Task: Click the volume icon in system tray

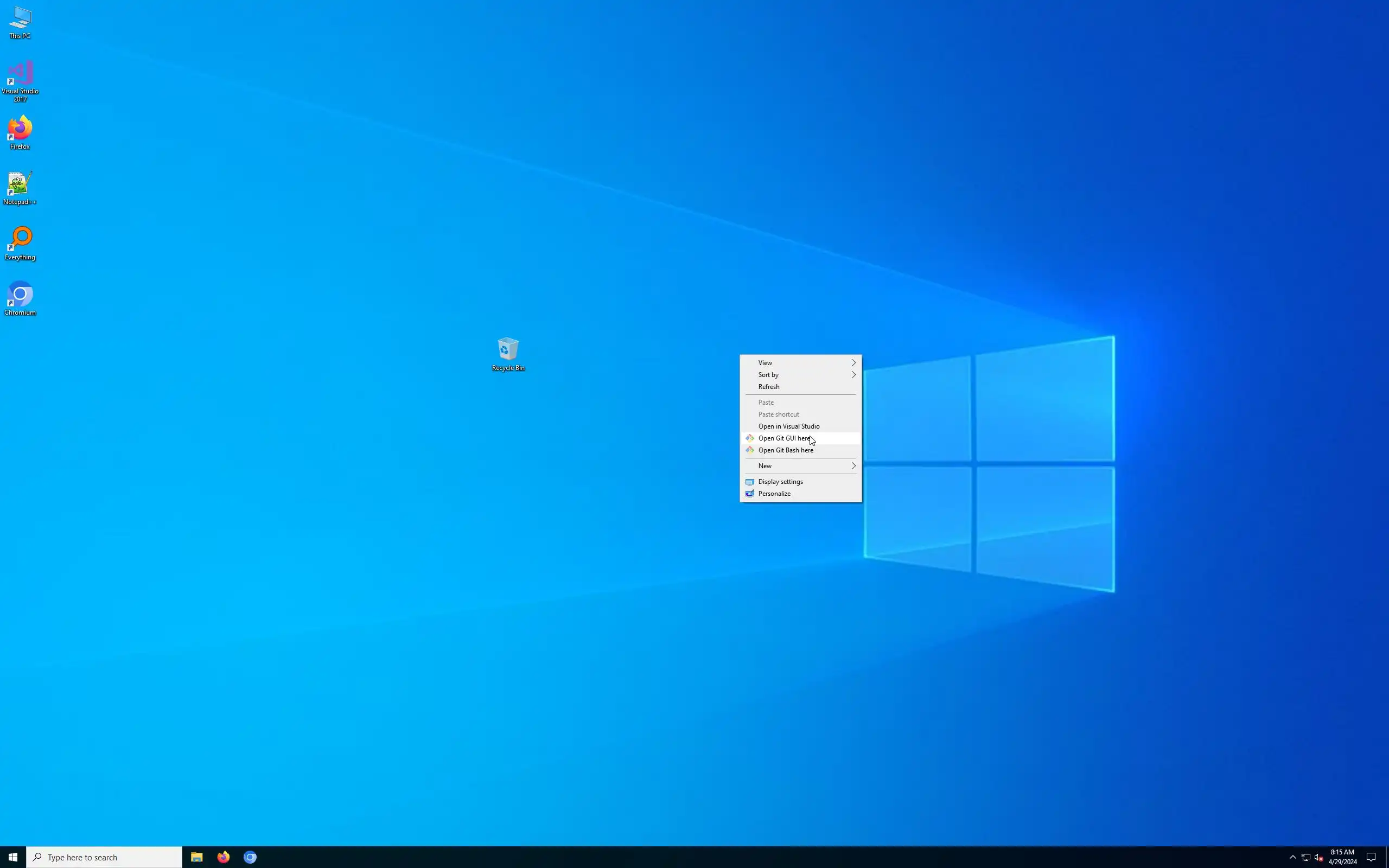Action: tap(1318, 857)
